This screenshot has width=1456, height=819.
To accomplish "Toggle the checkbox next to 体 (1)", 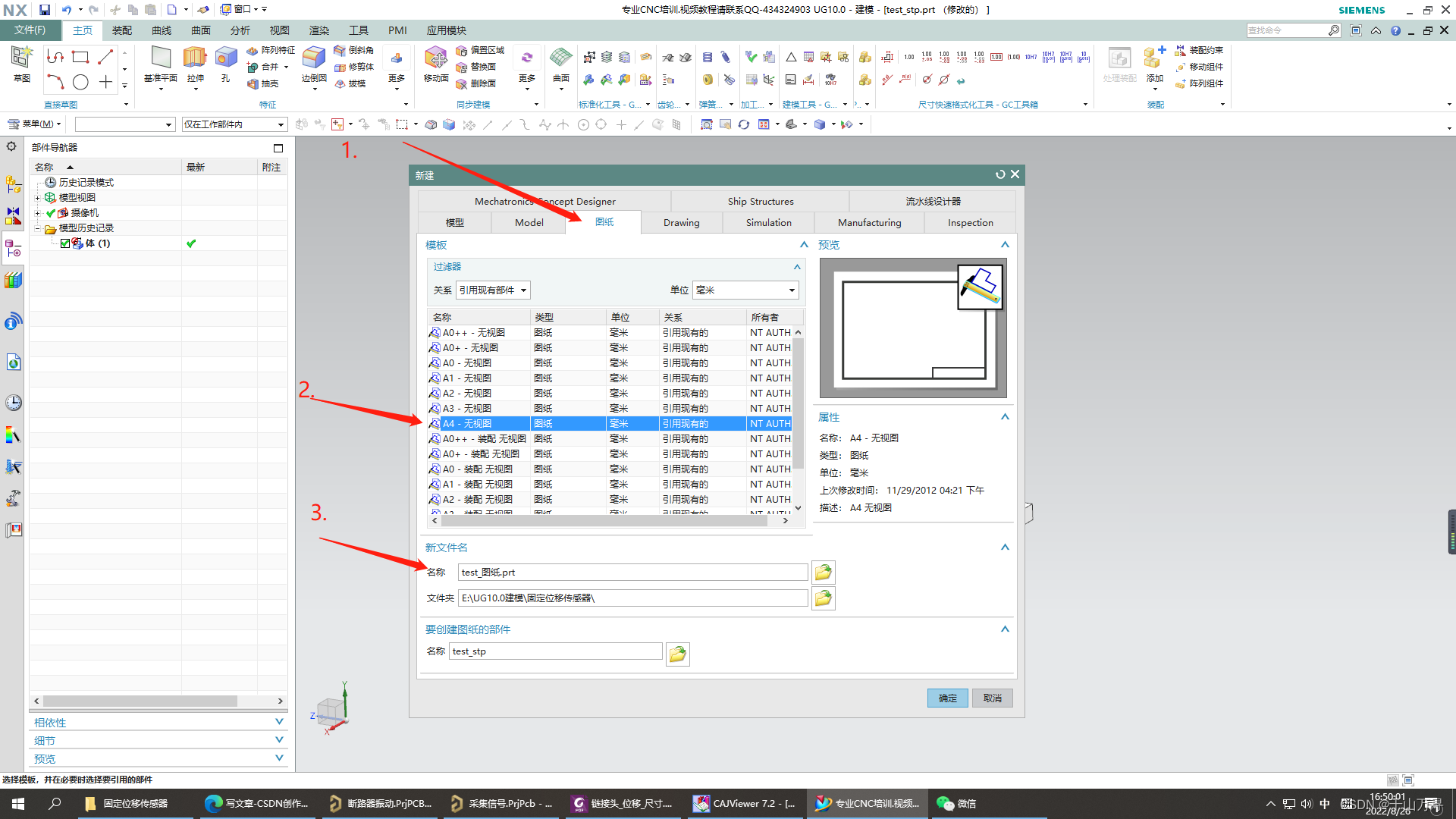I will tap(65, 243).
